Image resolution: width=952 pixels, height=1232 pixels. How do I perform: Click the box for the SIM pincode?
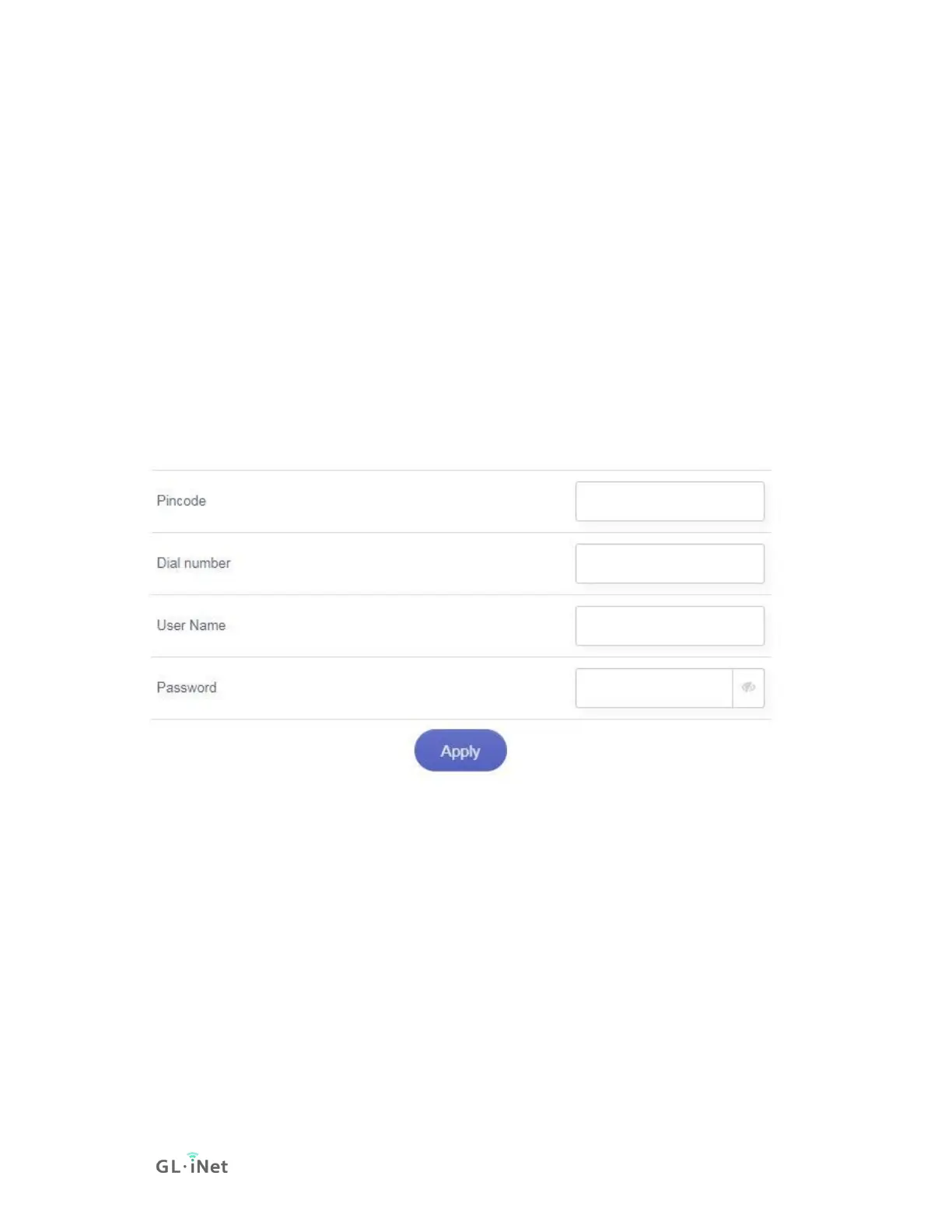coord(670,501)
